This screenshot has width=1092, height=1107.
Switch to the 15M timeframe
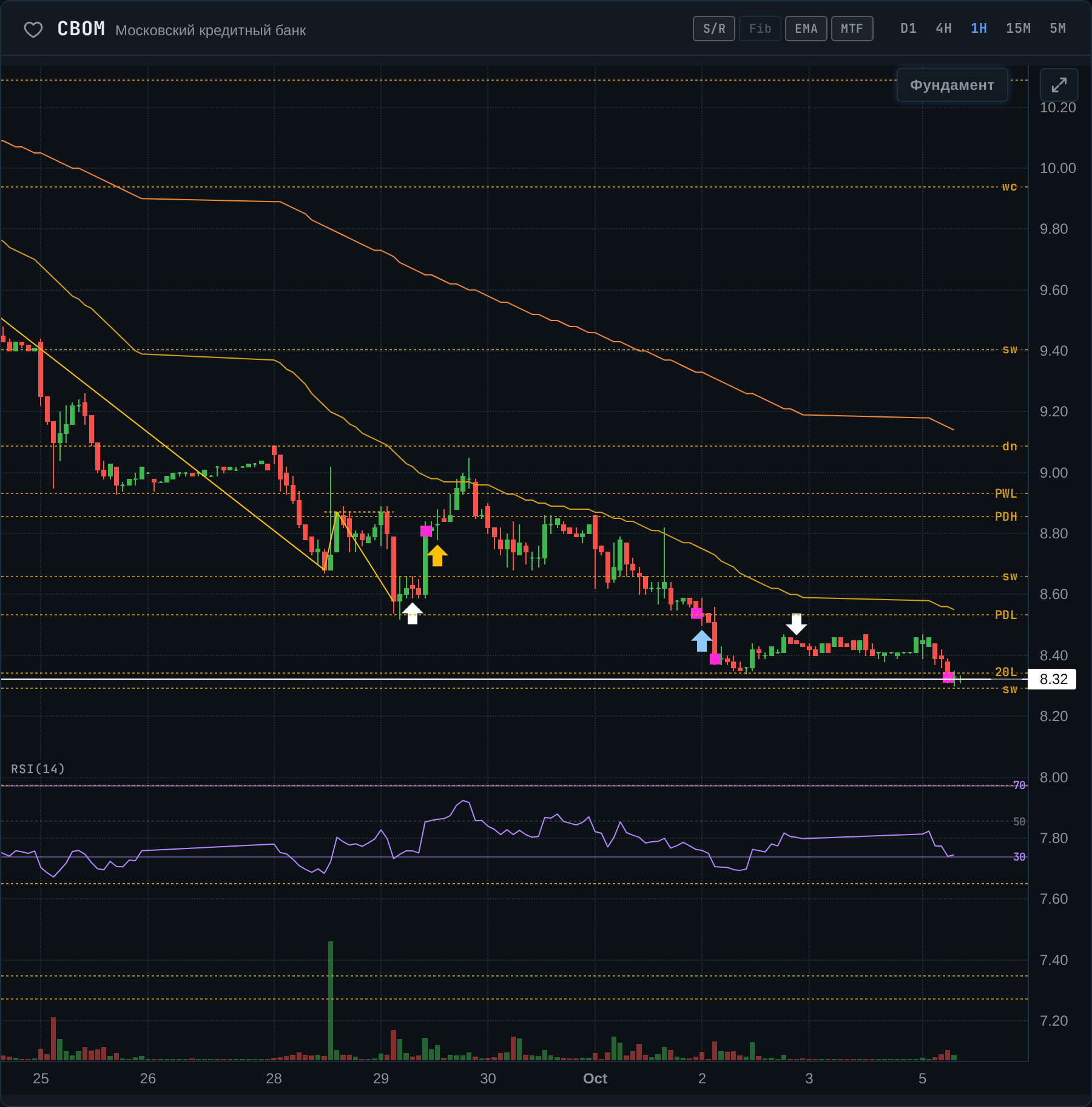1018,29
